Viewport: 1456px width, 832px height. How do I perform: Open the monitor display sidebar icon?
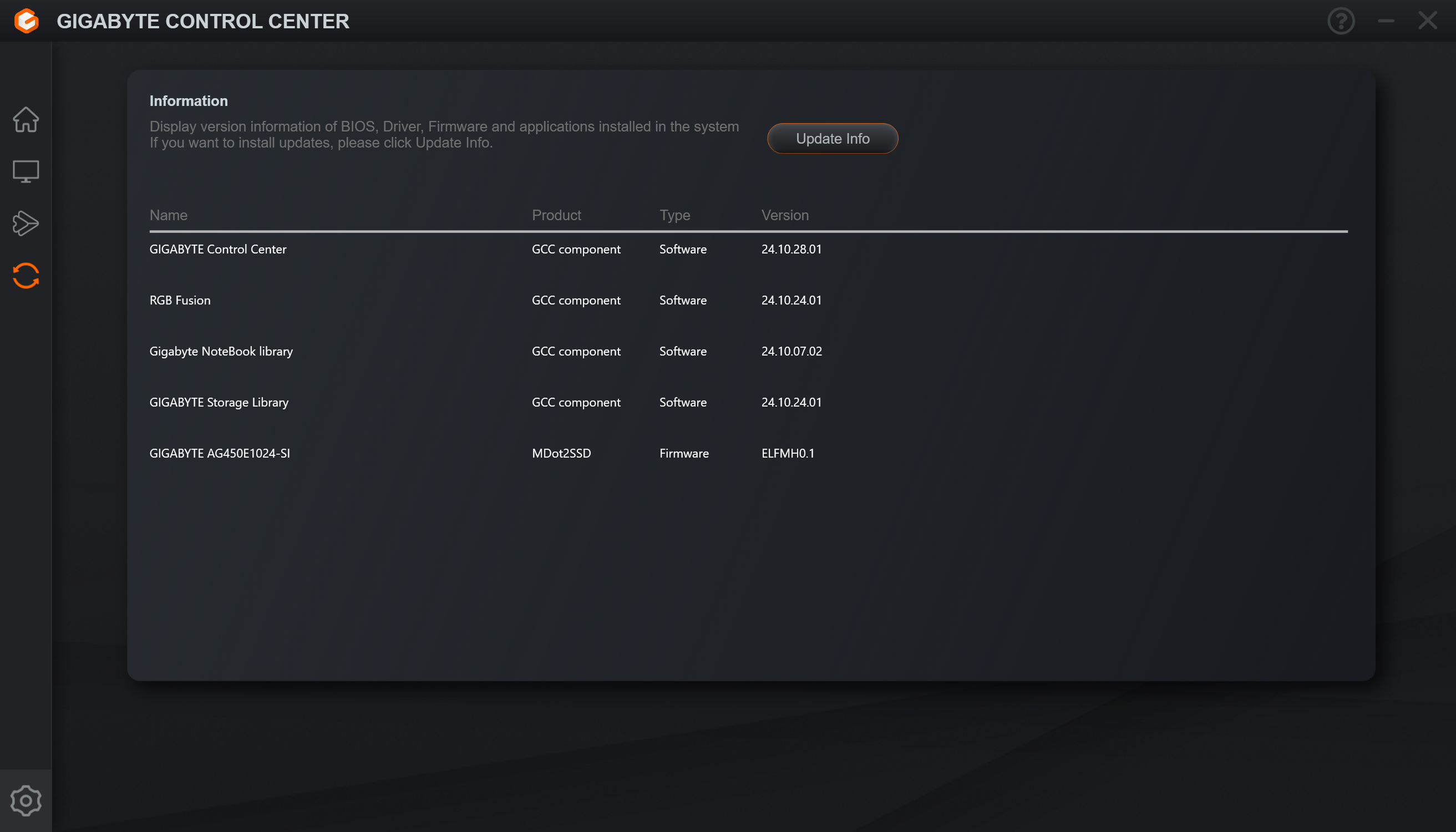26,171
